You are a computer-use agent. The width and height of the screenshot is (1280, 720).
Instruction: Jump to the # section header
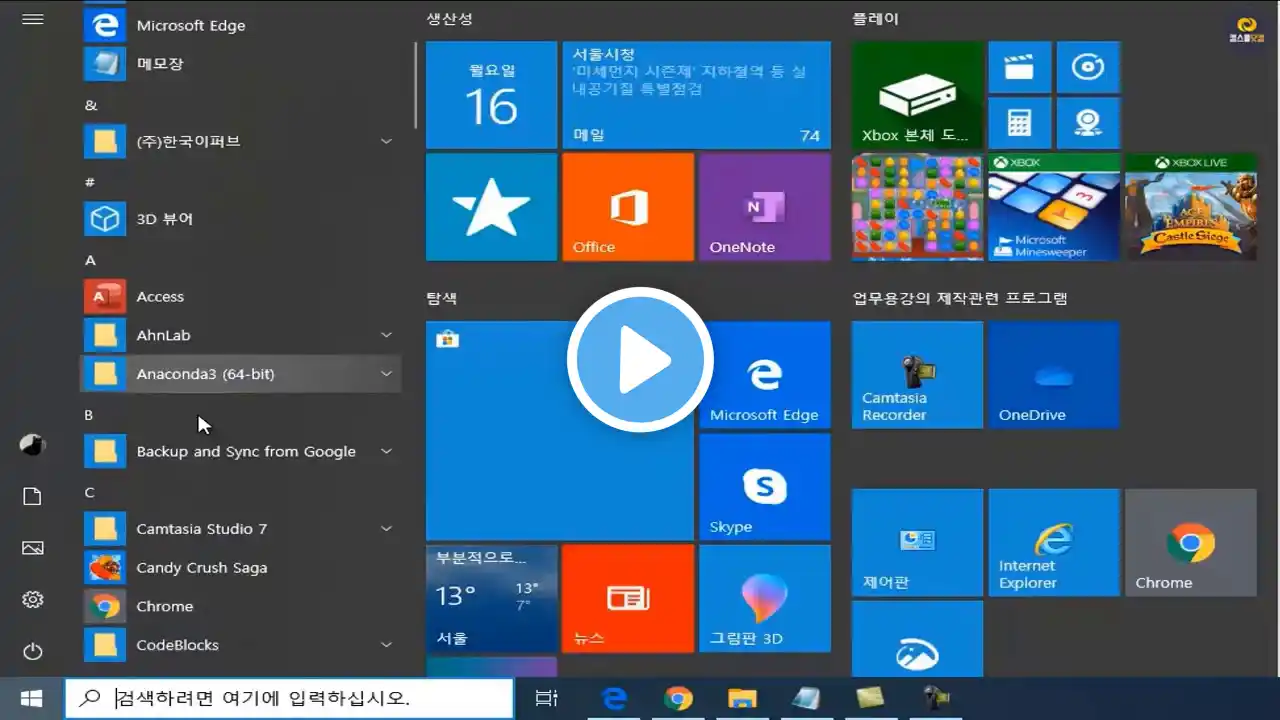tap(90, 182)
